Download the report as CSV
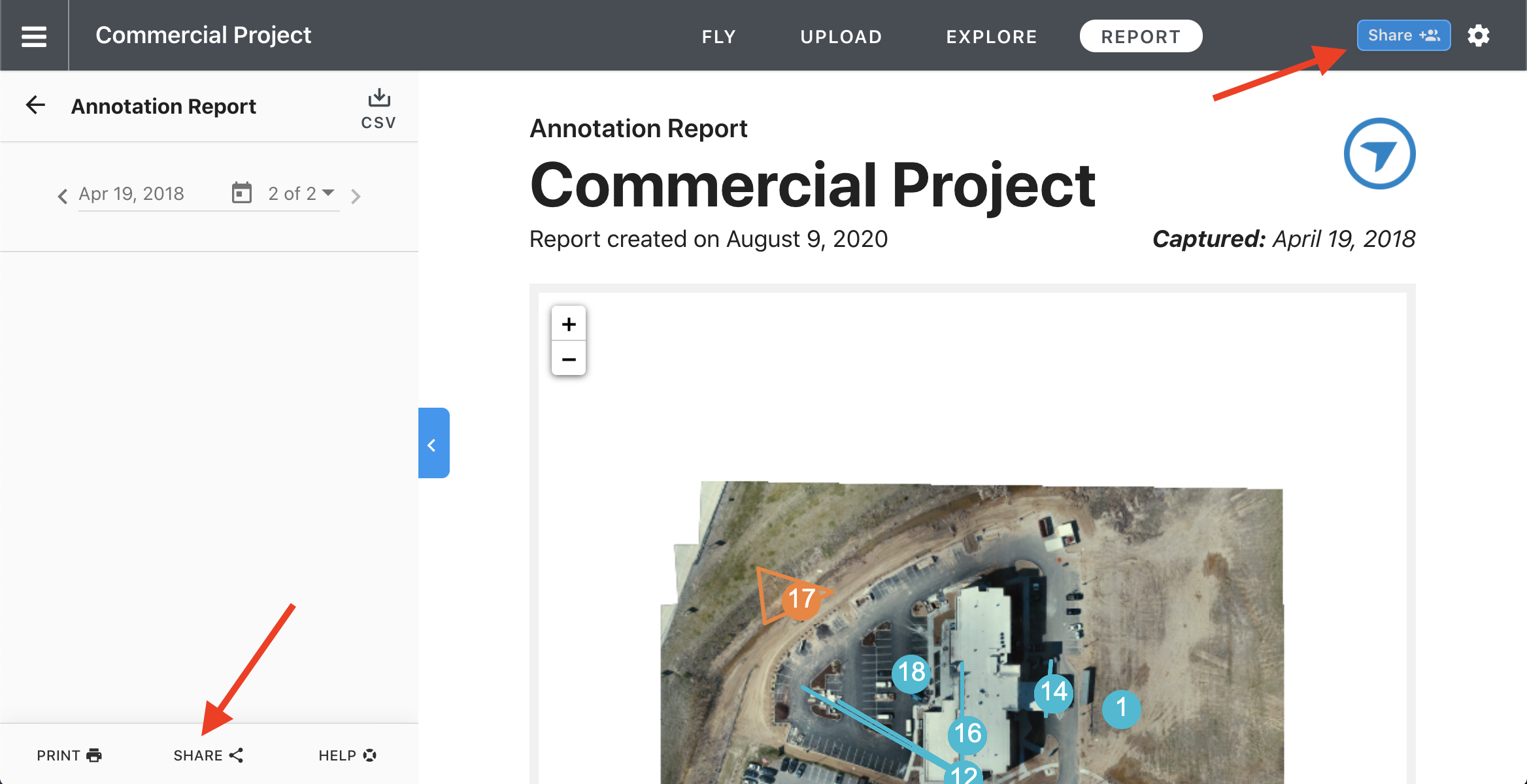The image size is (1527, 784). pyautogui.click(x=378, y=109)
